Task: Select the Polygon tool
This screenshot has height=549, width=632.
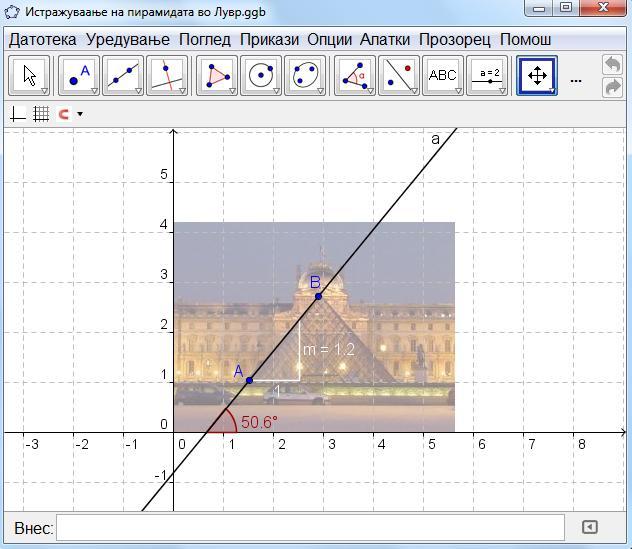Action: pyautogui.click(x=217, y=76)
